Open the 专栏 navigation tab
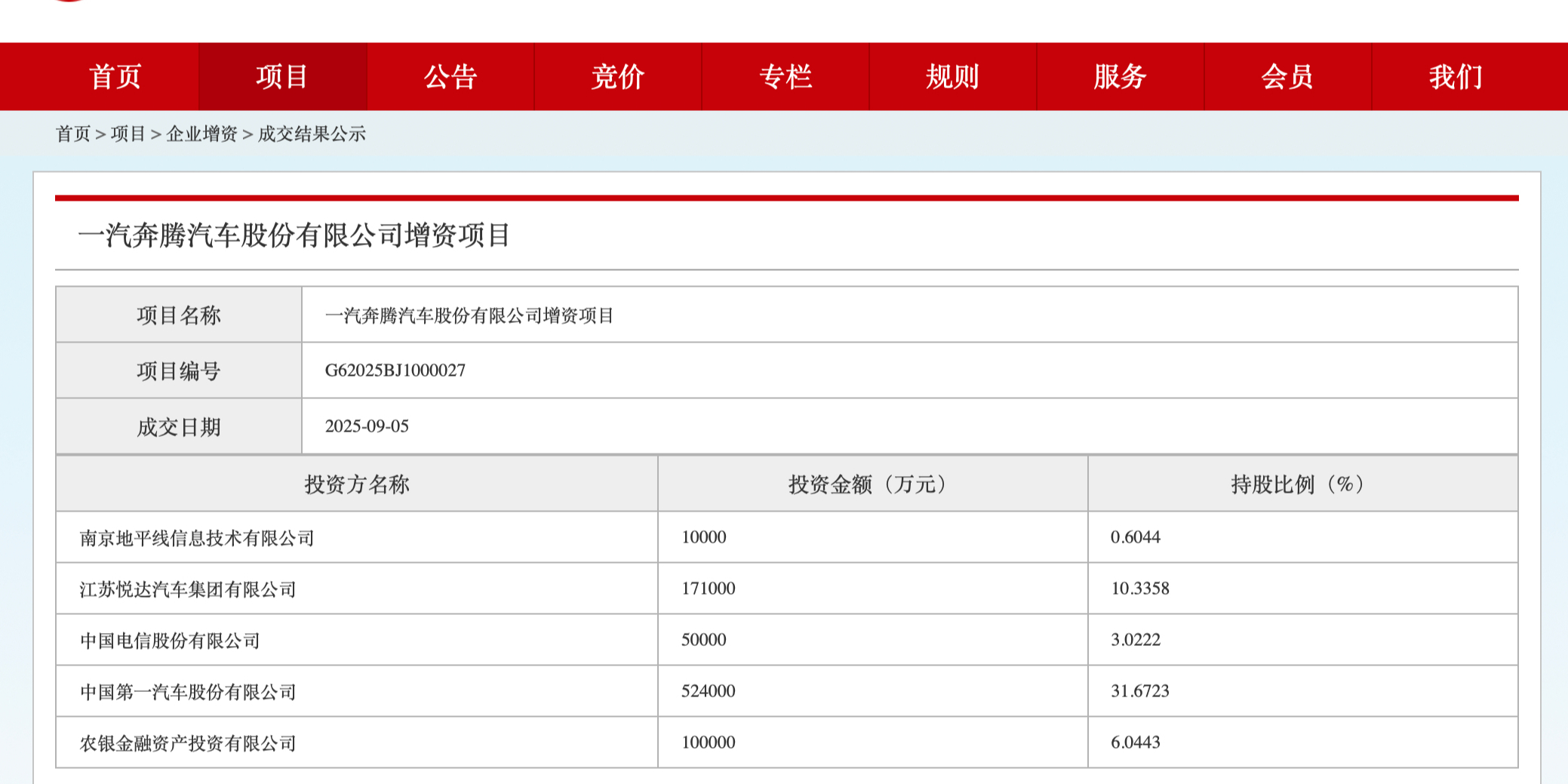The width and height of the screenshot is (1568, 784). [x=786, y=77]
